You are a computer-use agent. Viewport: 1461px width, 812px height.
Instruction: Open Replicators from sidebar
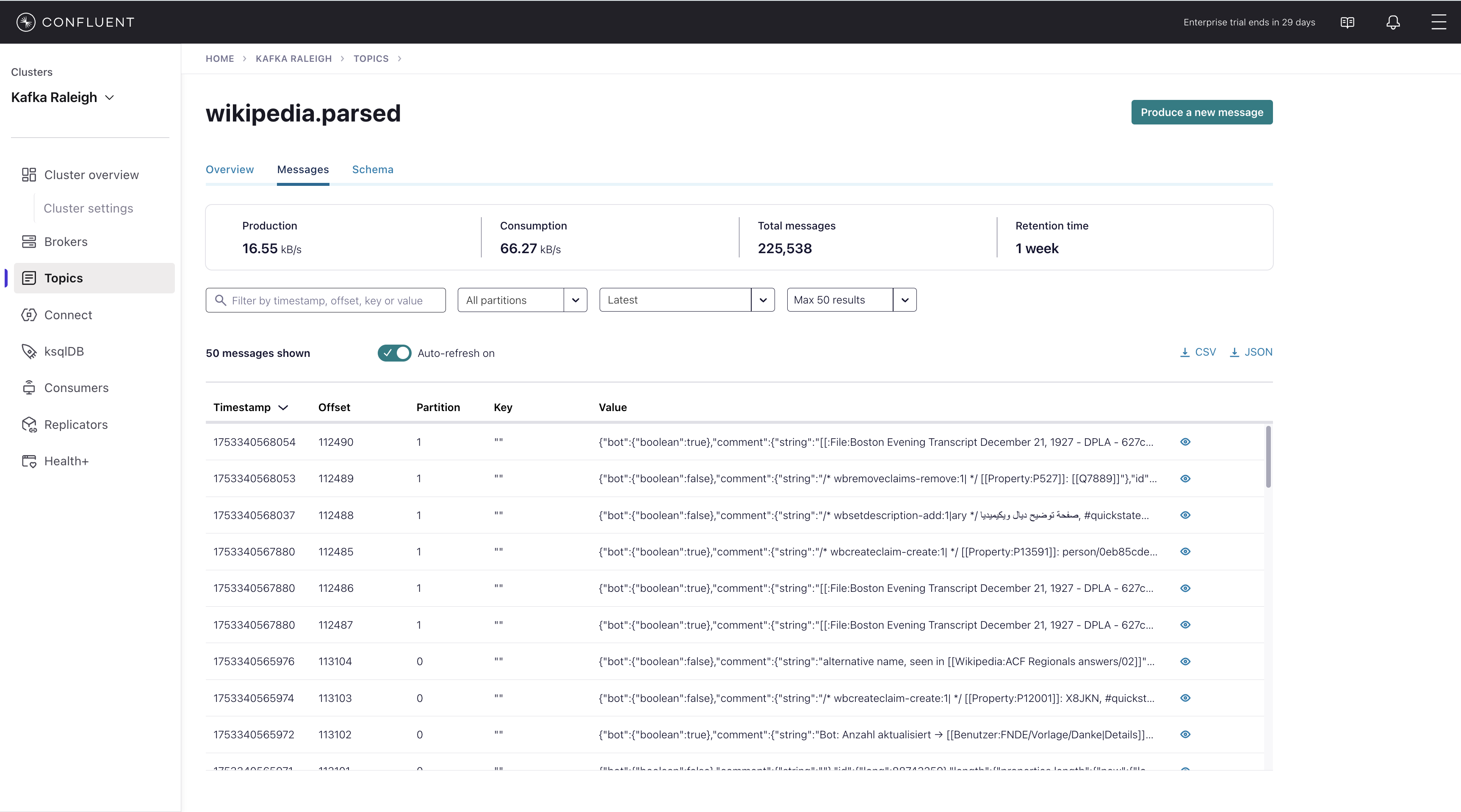pos(75,425)
